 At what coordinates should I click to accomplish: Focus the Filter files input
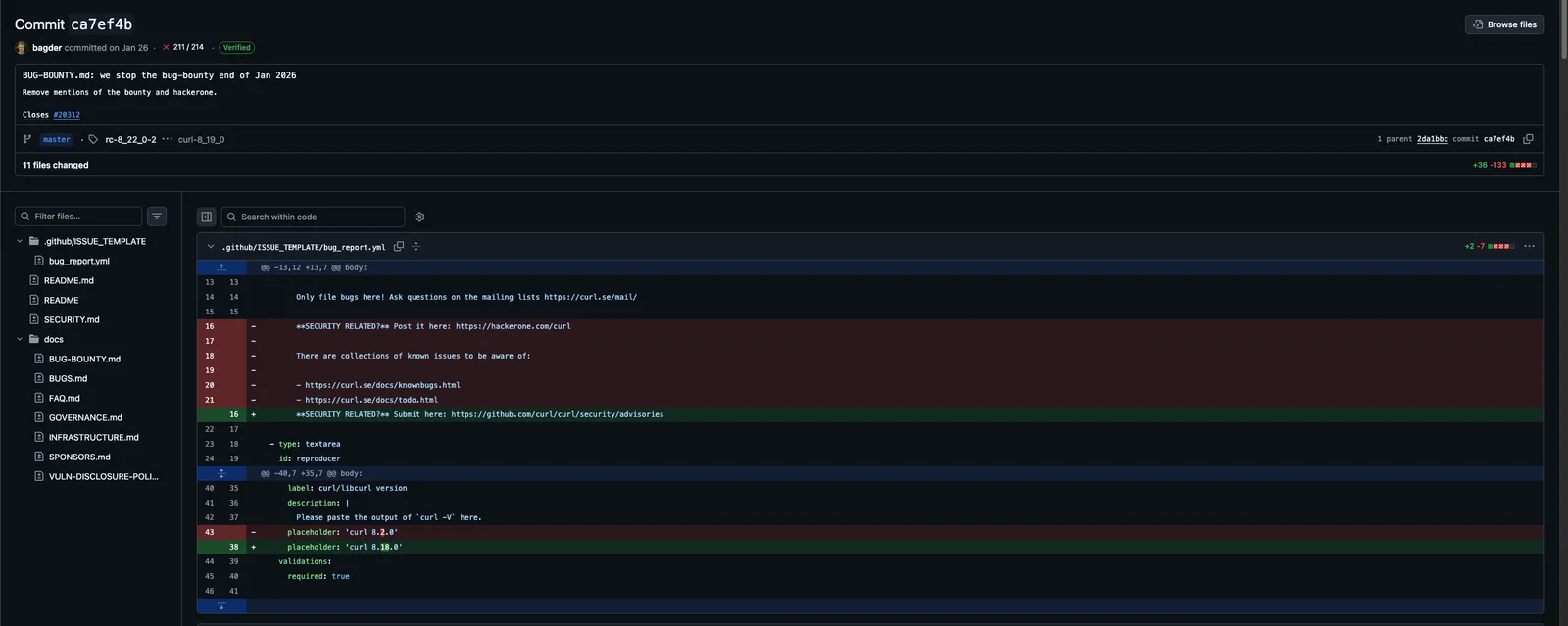[x=78, y=217]
